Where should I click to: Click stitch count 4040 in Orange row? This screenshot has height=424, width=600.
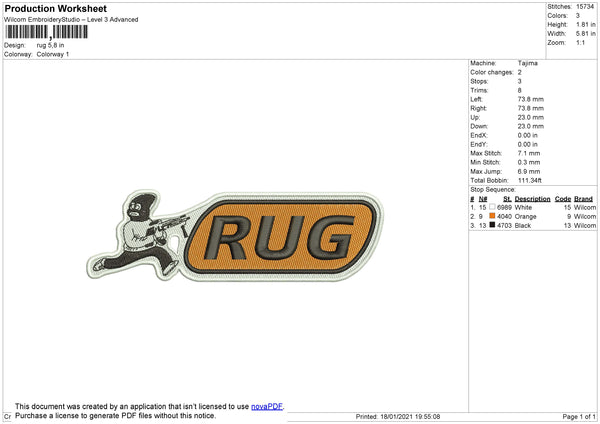[504, 217]
